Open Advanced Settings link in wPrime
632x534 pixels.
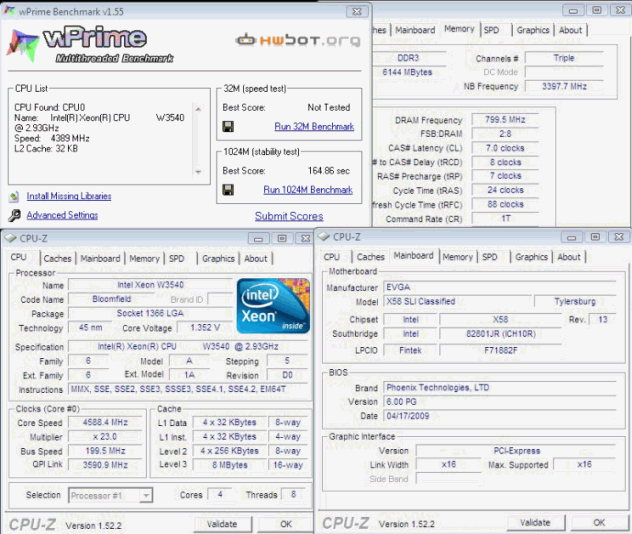click(62, 215)
